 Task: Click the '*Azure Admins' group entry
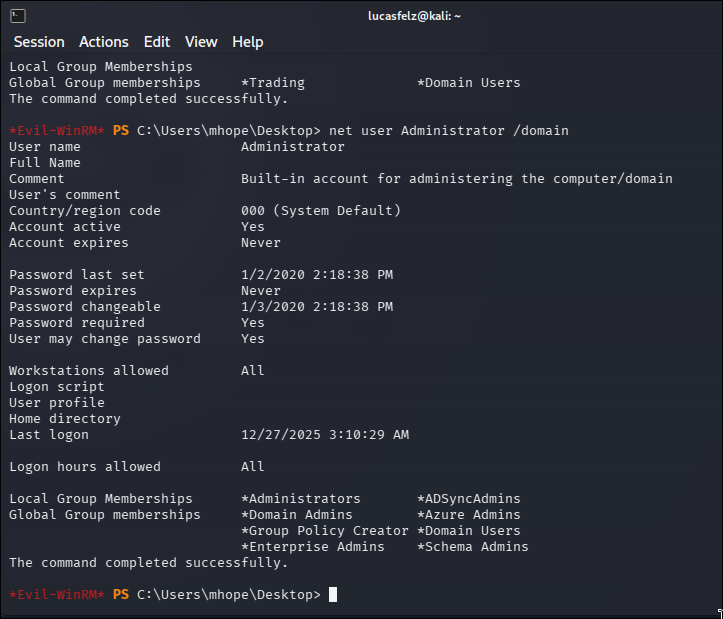pyautogui.click(x=468, y=515)
